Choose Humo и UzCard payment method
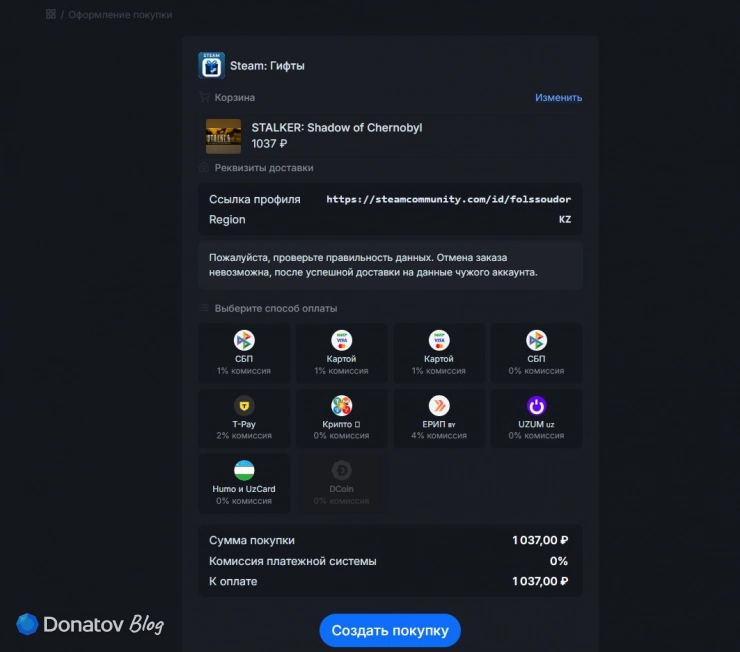Viewport: 740px width, 652px height. click(x=244, y=483)
